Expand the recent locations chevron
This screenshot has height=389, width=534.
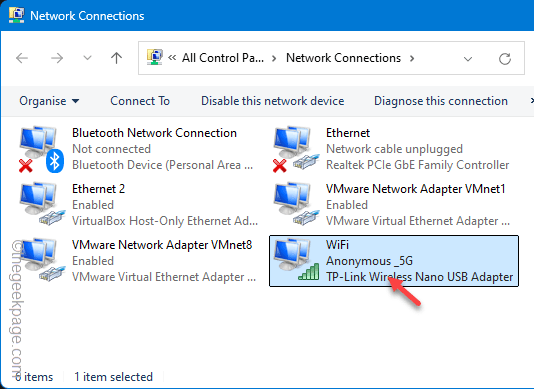[88, 58]
